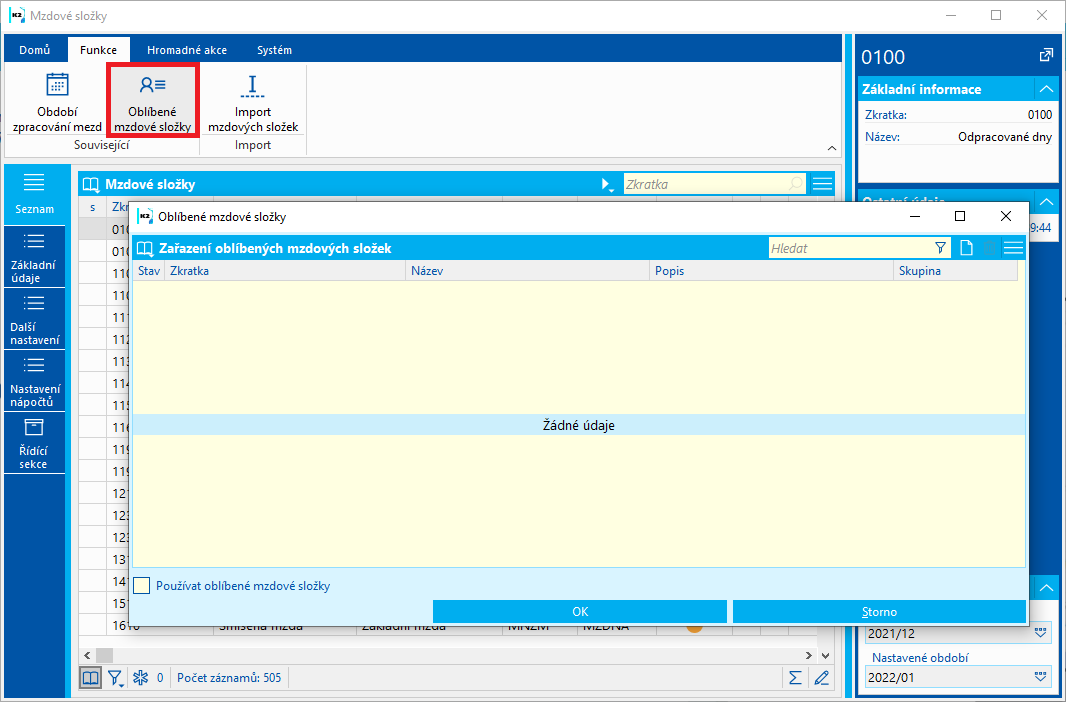The width and height of the screenshot is (1066, 702).
Task: Focus the Zkratka search field
Action: pyautogui.click(x=705, y=184)
